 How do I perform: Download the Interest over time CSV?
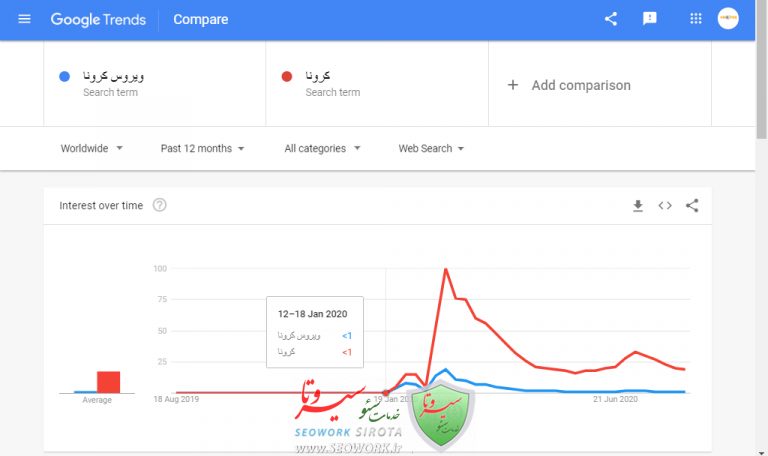click(638, 206)
